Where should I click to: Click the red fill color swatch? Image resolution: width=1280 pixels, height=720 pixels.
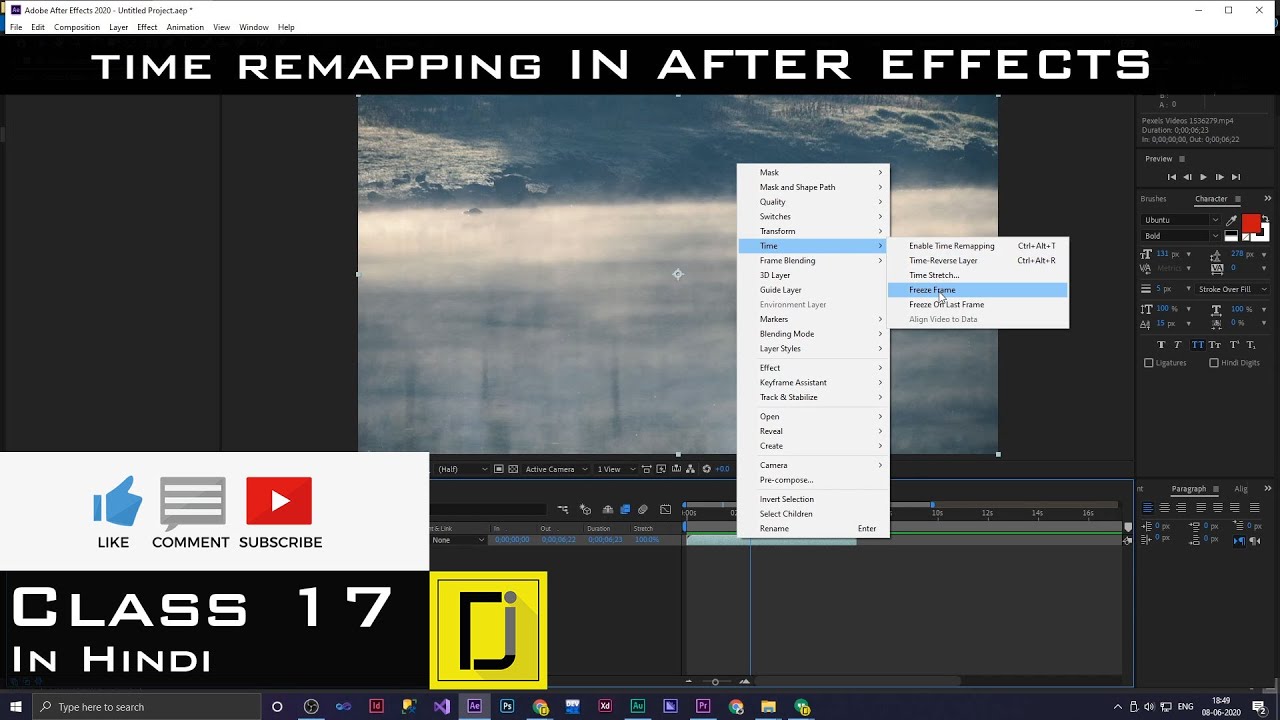pyautogui.click(x=1251, y=223)
